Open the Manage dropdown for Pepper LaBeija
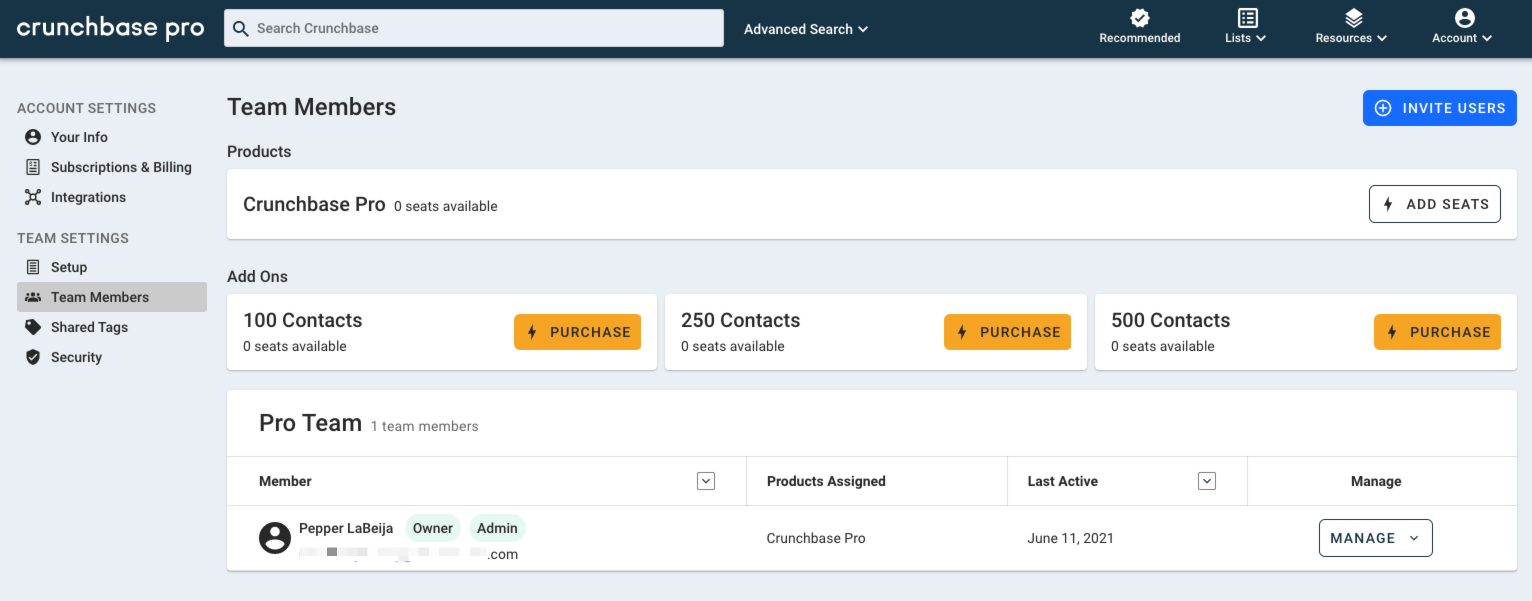This screenshot has width=1532, height=601. [1375, 538]
